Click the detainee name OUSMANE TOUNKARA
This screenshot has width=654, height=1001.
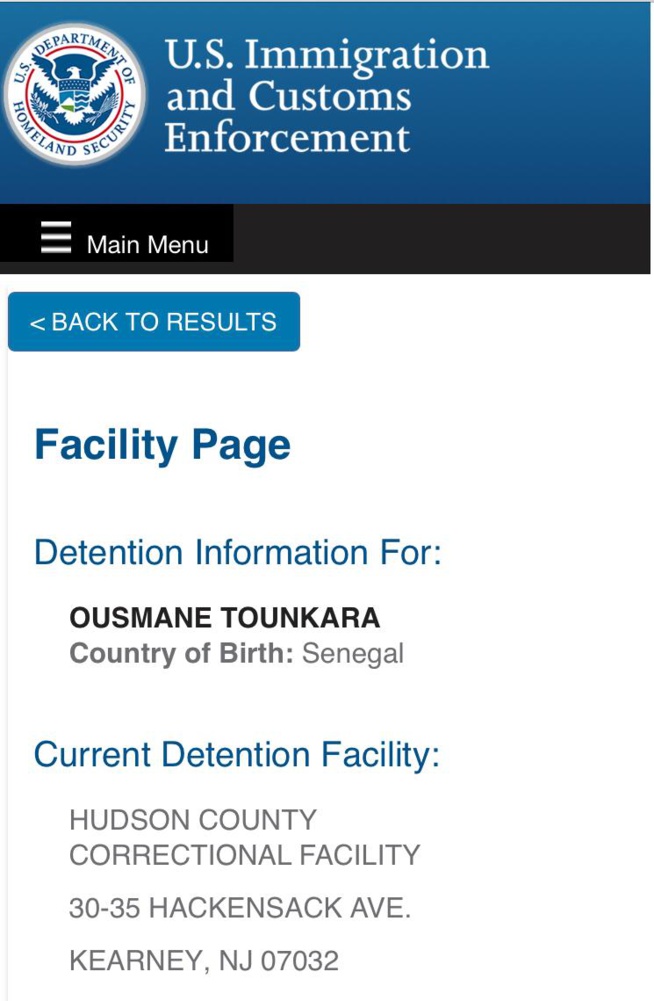click(225, 617)
